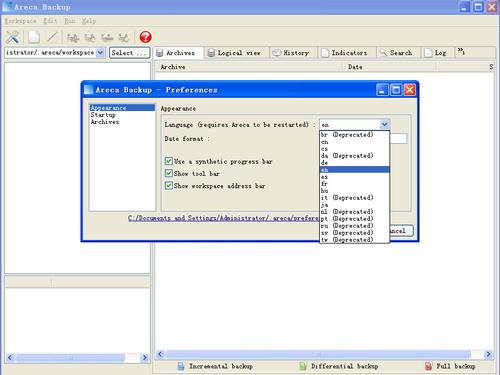Open the Help menu
This screenshot has width=500, height=375.
(89, 21)
